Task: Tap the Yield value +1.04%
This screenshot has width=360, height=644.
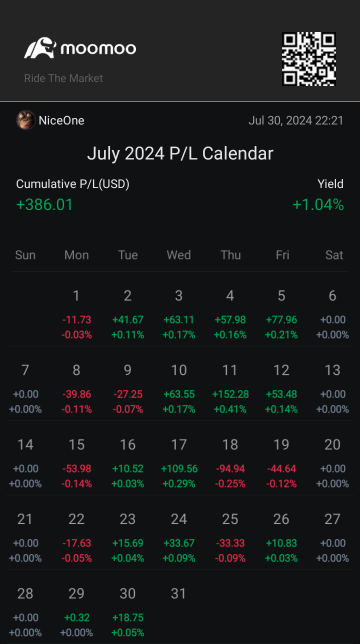Action: 318,205
